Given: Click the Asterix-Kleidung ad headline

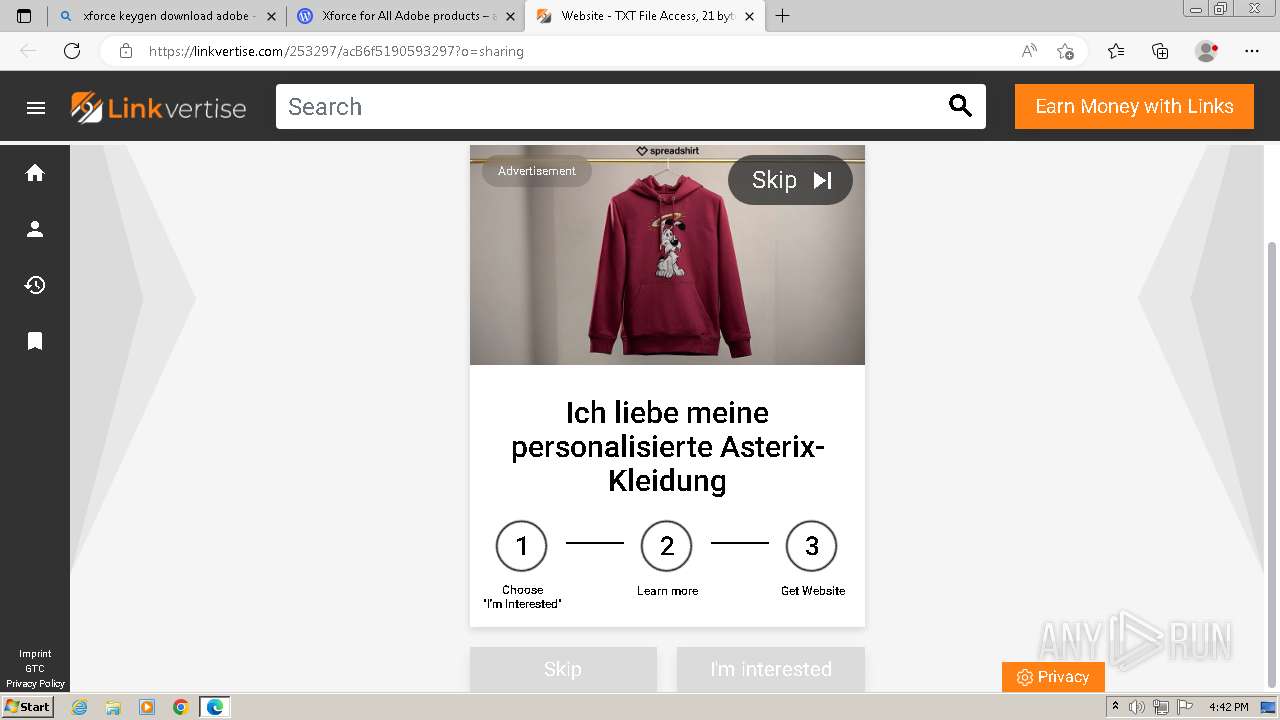Looking at the screenshot, I should [667, 446].
